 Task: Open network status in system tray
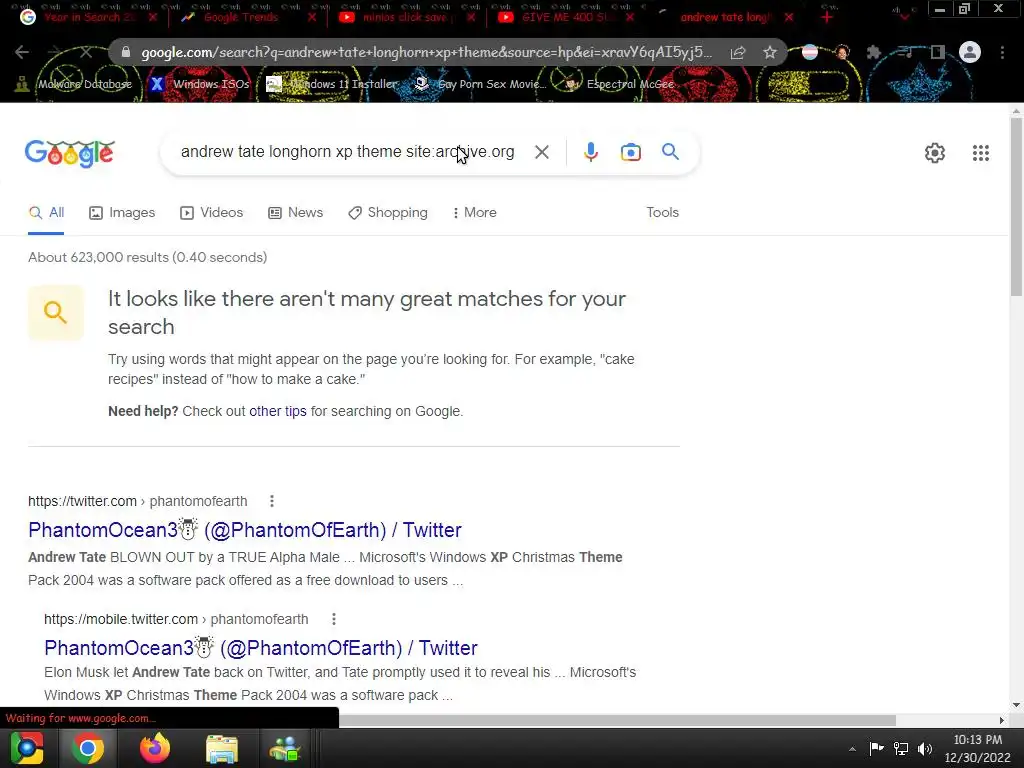point(901,749)
